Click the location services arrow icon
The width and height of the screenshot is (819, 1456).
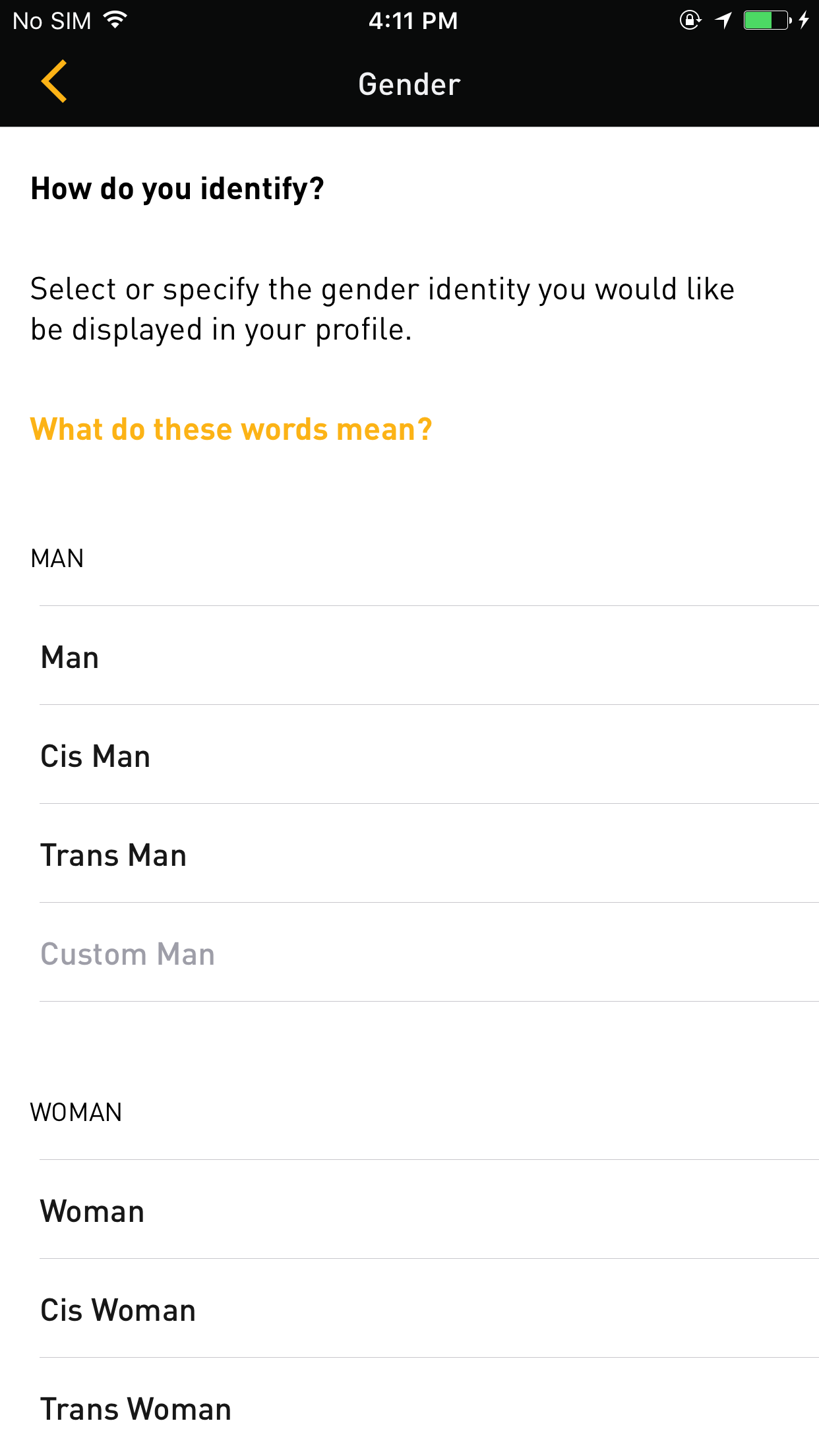tap(724, 20)
